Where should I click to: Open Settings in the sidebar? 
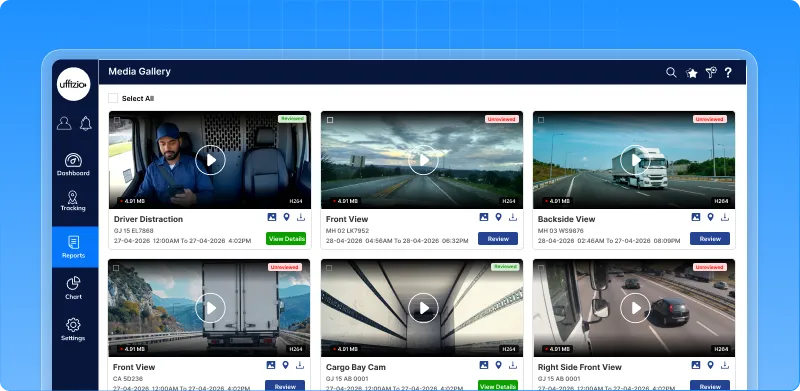tap(73, 330)
